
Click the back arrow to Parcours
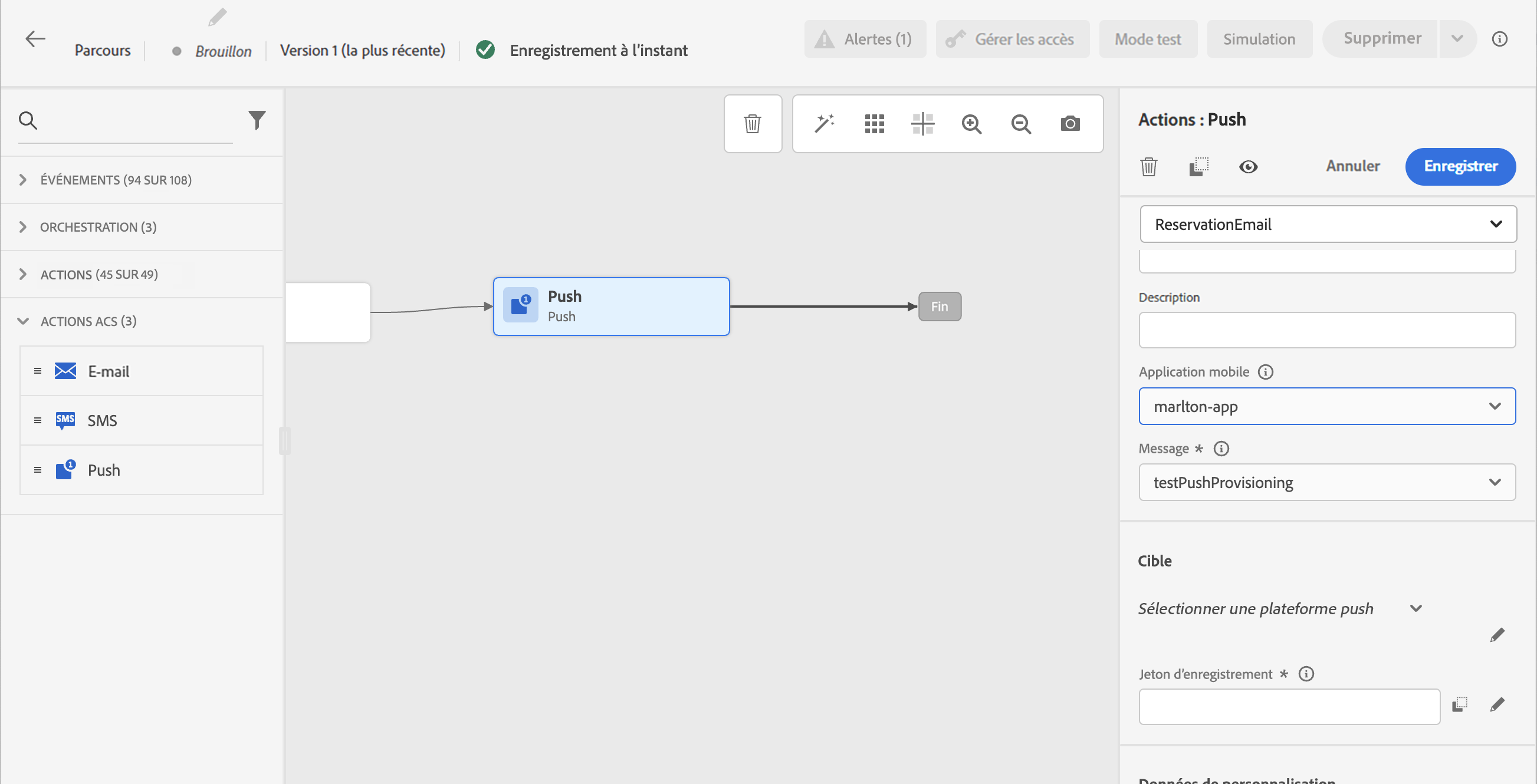35,39
